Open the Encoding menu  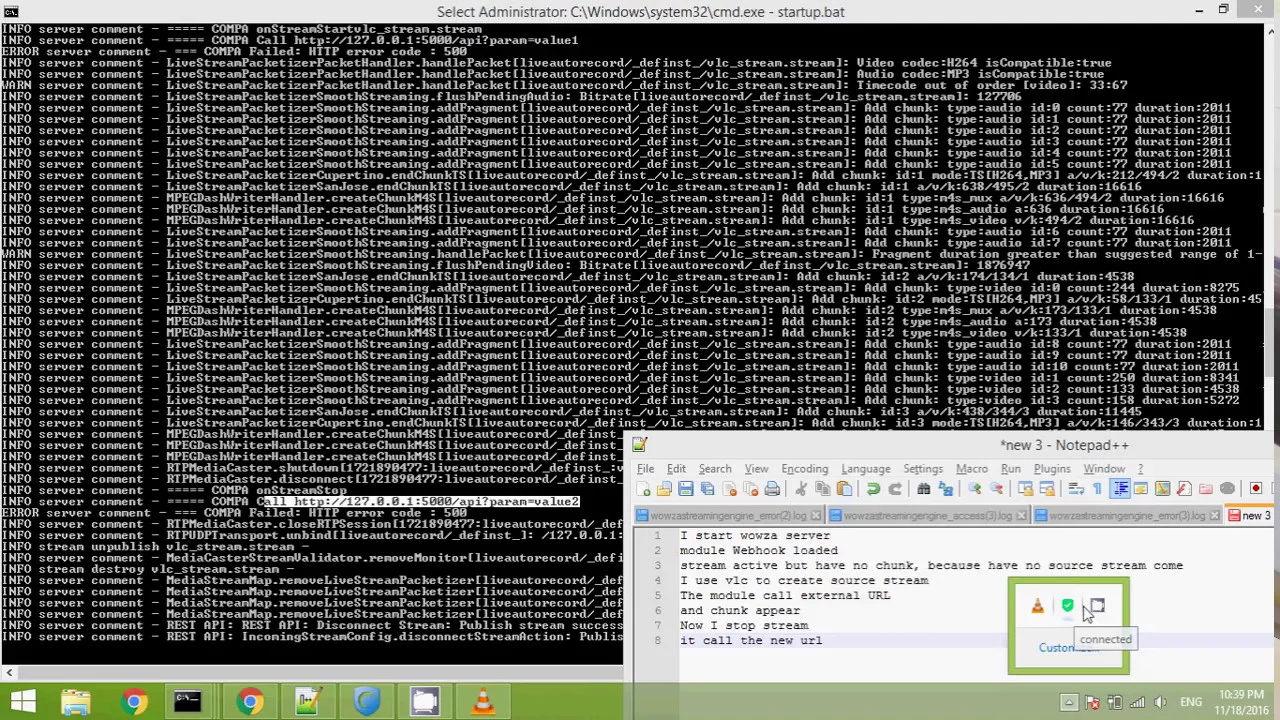805,469
